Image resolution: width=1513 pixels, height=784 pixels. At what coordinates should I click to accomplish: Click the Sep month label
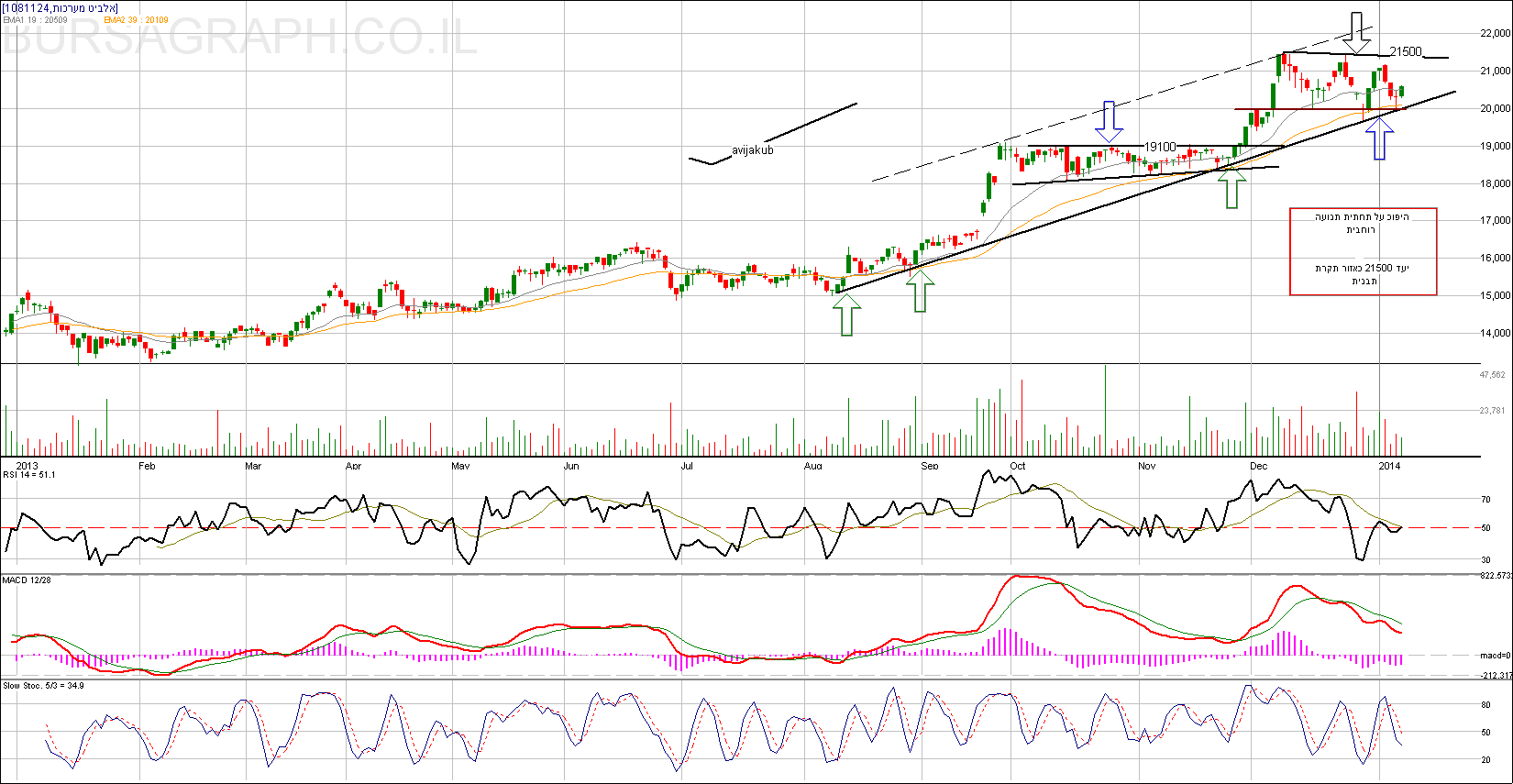[930, 466]
